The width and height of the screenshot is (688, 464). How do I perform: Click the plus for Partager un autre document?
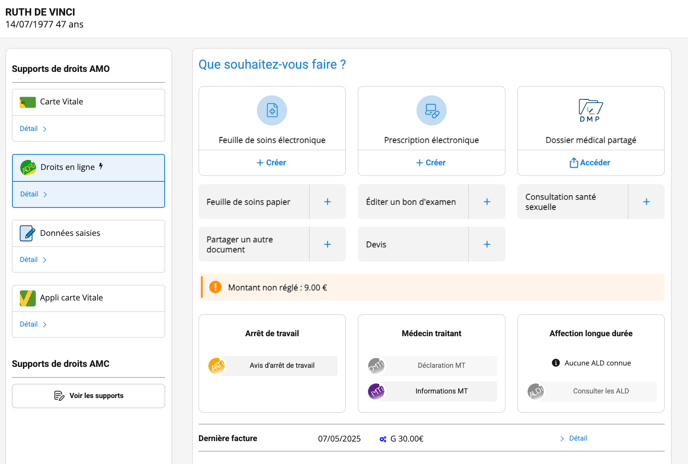pyautogui.click(x=327, y=244)
